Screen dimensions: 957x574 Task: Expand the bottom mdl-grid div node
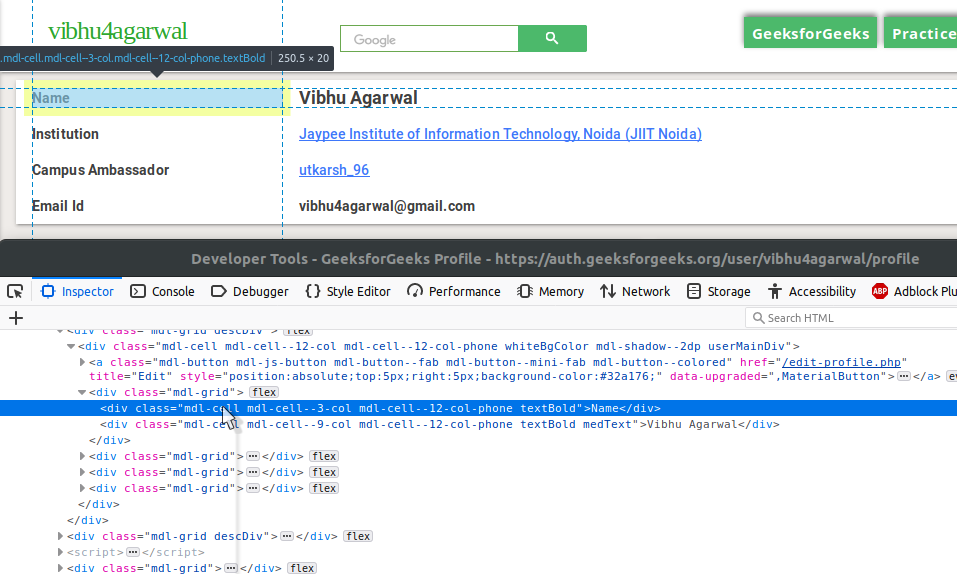tap(60, 568)
